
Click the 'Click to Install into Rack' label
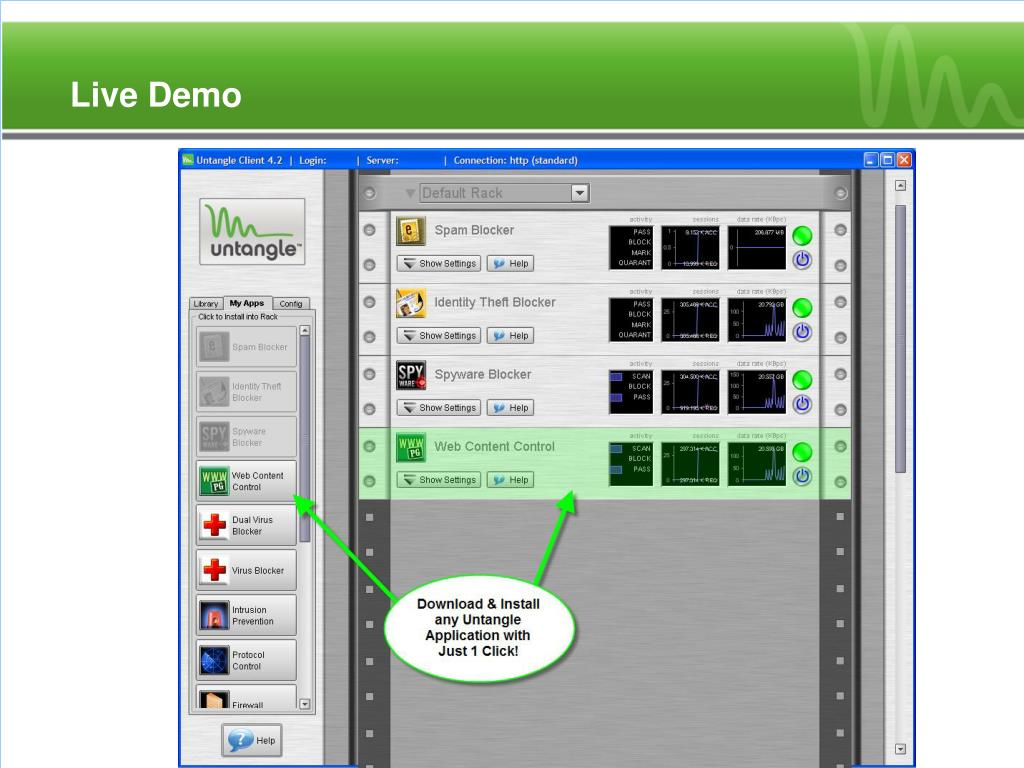pos(238,317)
